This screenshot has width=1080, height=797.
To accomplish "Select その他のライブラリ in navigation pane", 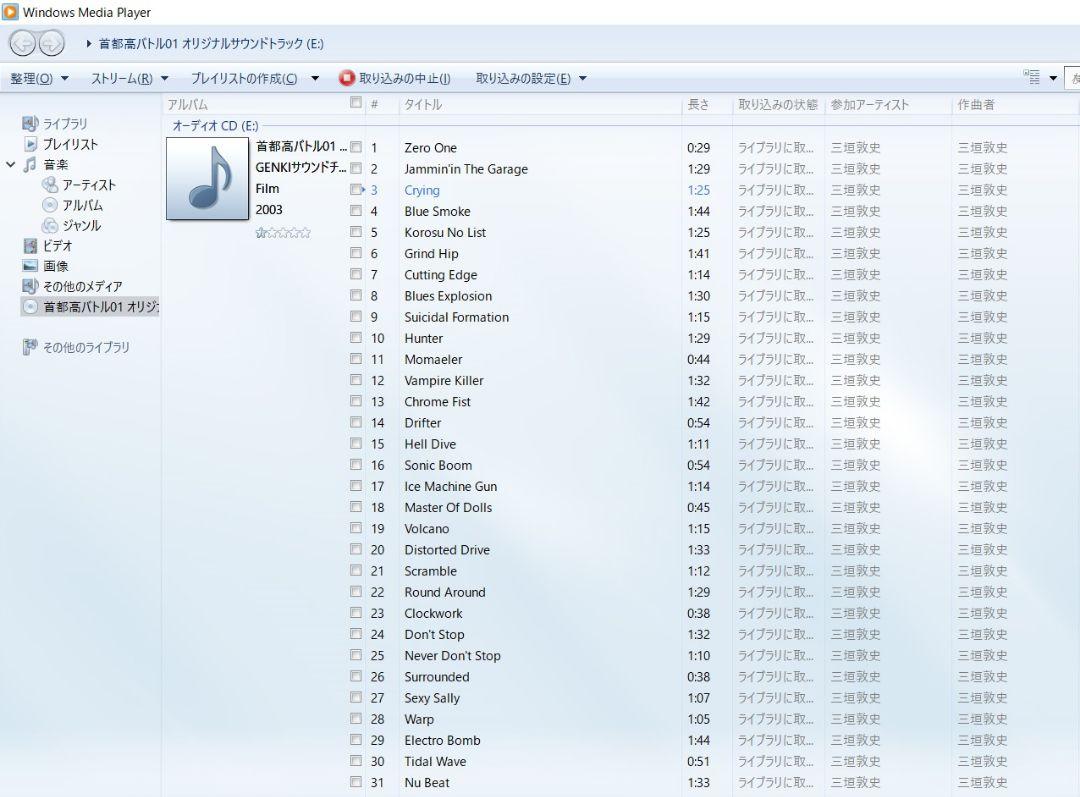I will (86, 347).
